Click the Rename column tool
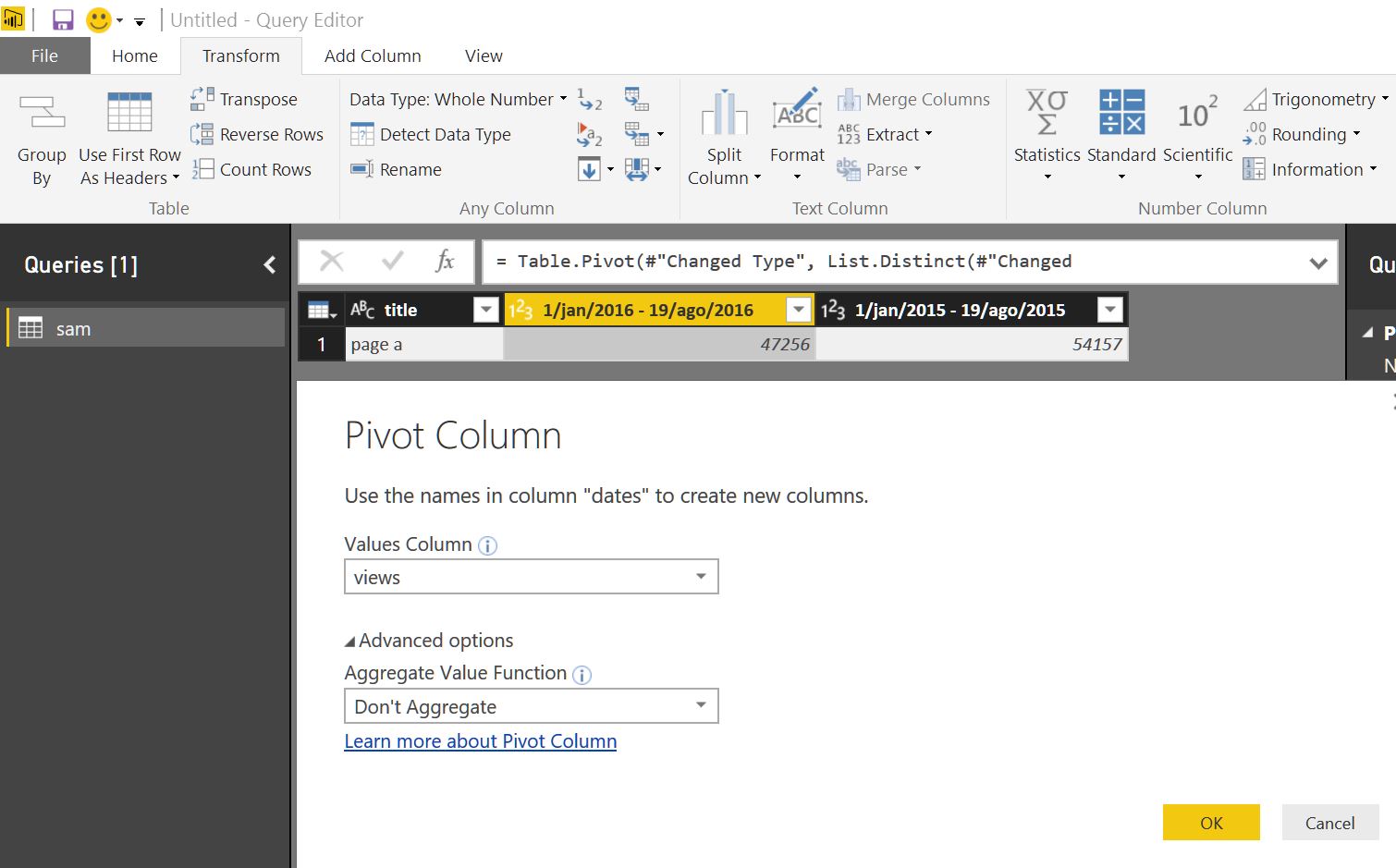1396x868 pixels. [396, 169]
